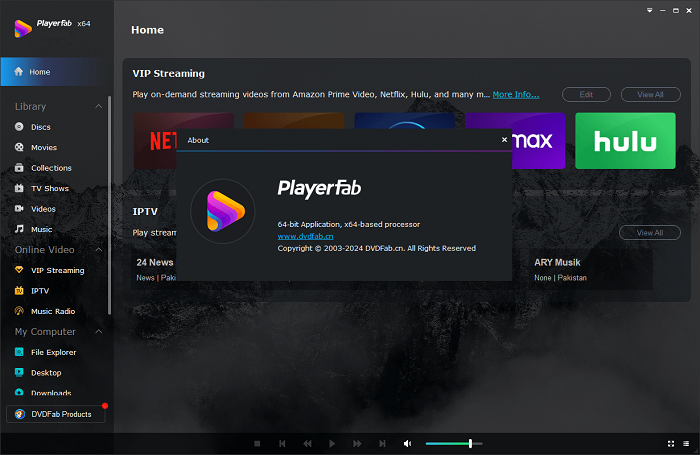700x455 pixels.
Task: Toggle the playlist panel icon
Action: coord(688,443)
